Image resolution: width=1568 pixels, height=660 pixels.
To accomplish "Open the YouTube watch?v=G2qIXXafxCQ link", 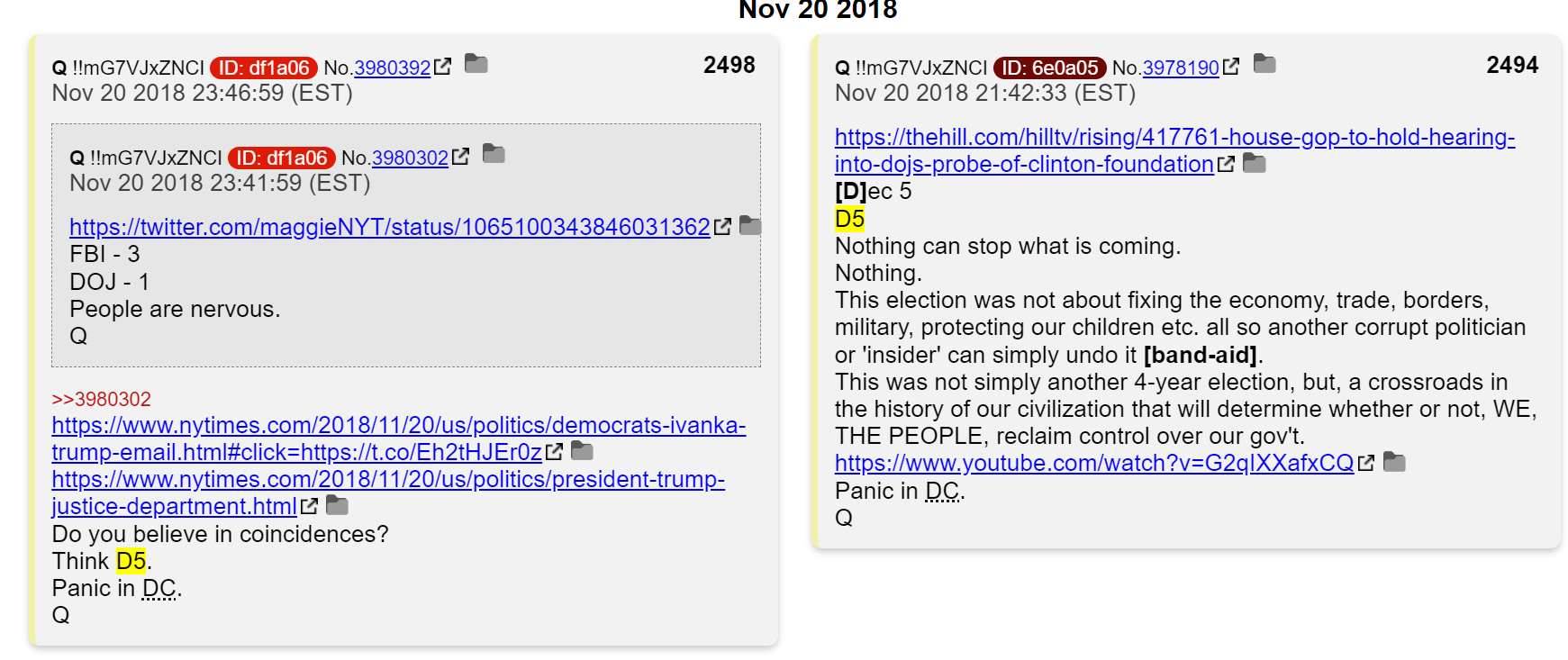I will [x=1094, y=463].
